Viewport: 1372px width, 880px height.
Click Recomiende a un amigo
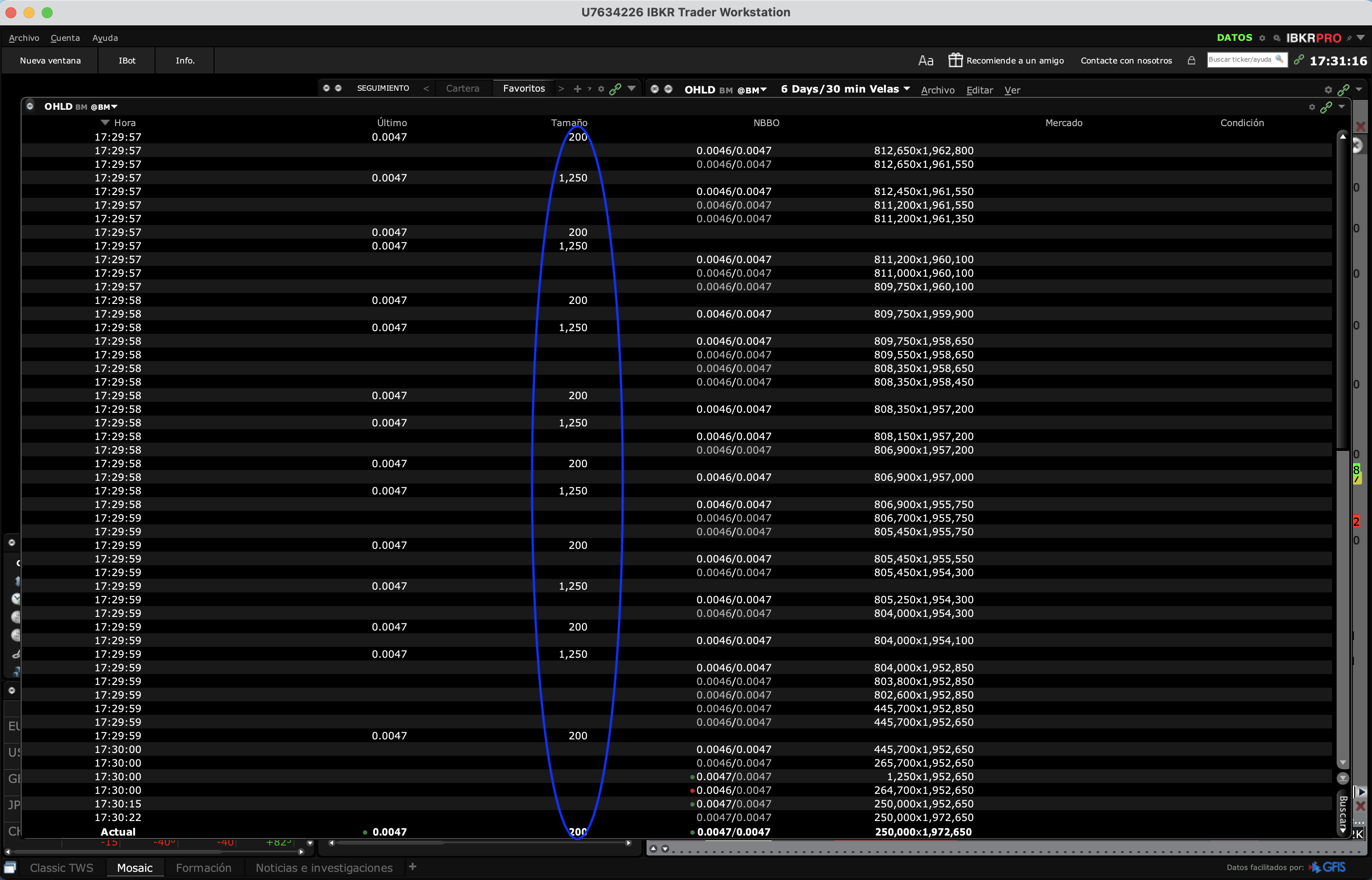pos(1015,61)
